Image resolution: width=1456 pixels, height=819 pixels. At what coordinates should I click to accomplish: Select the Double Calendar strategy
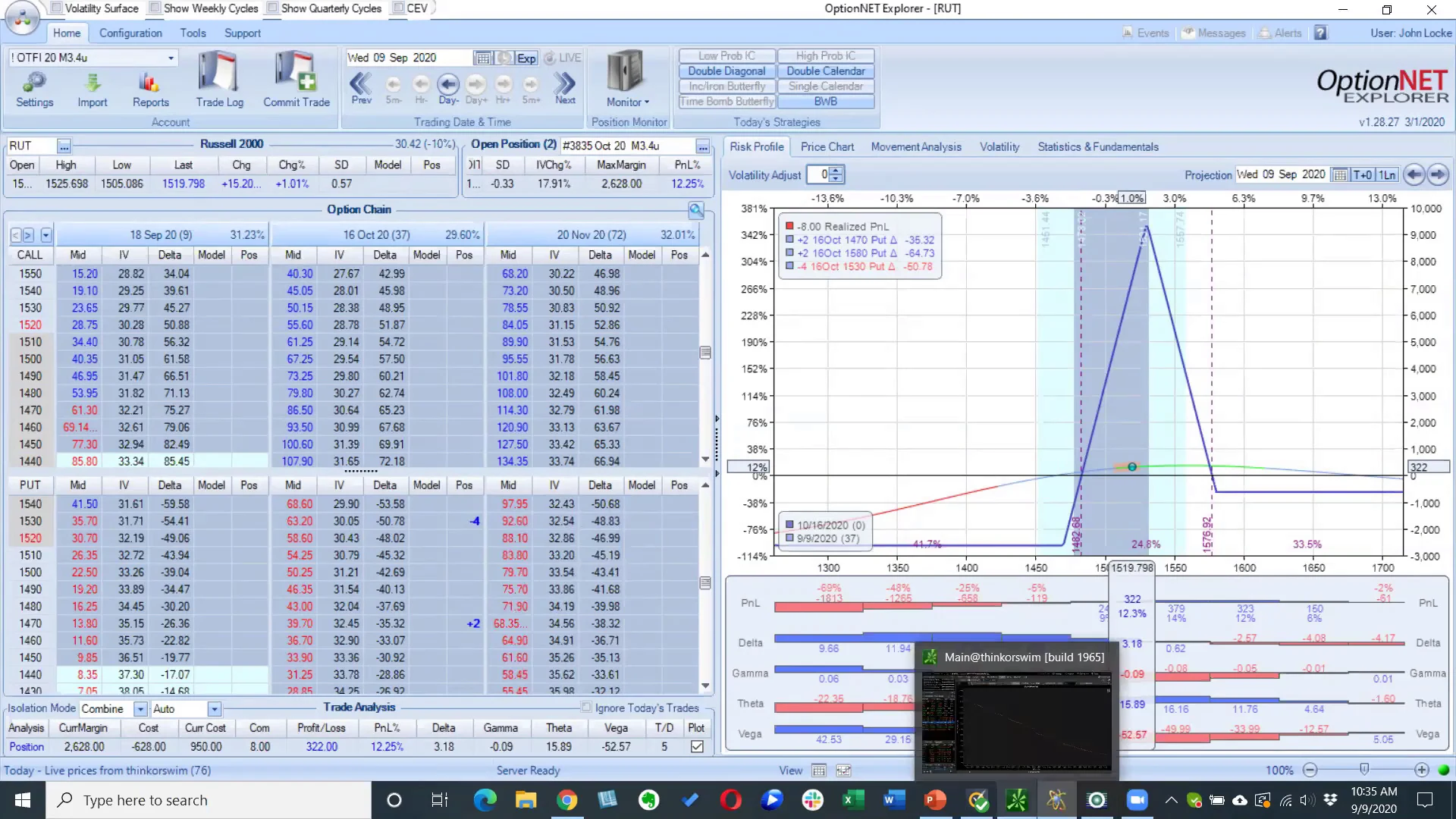click(825, 71)
